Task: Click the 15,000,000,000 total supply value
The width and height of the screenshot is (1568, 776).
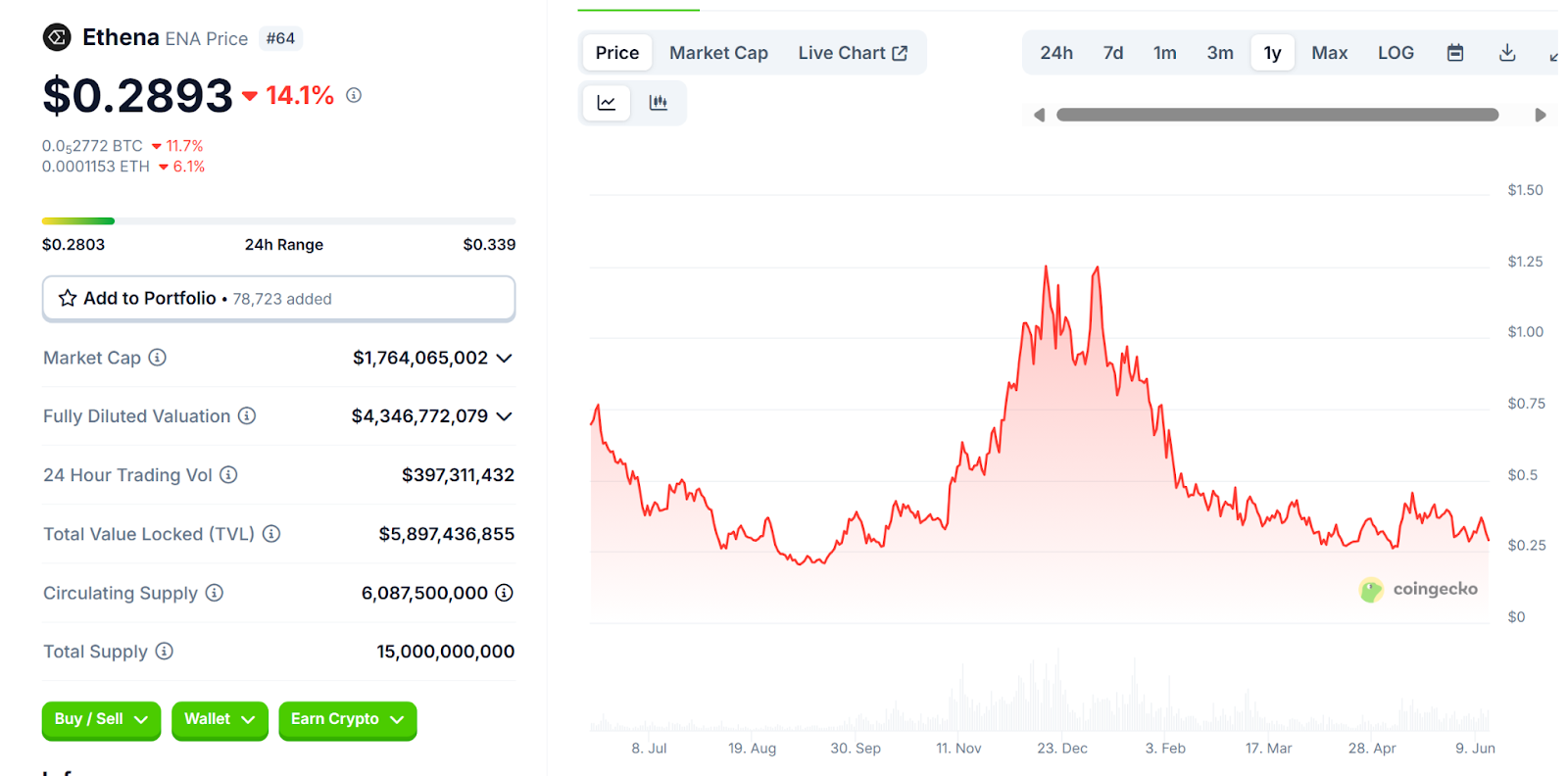Action: tap(446, 652)
